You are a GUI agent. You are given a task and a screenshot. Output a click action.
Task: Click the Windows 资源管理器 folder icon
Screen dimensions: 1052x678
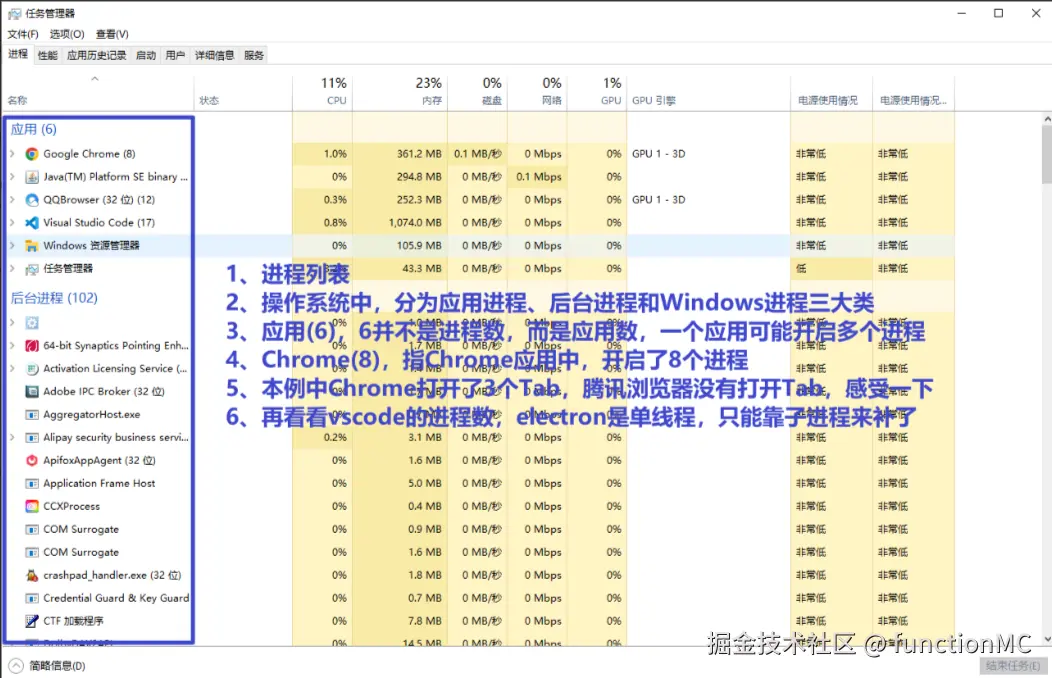pos(32,245)
